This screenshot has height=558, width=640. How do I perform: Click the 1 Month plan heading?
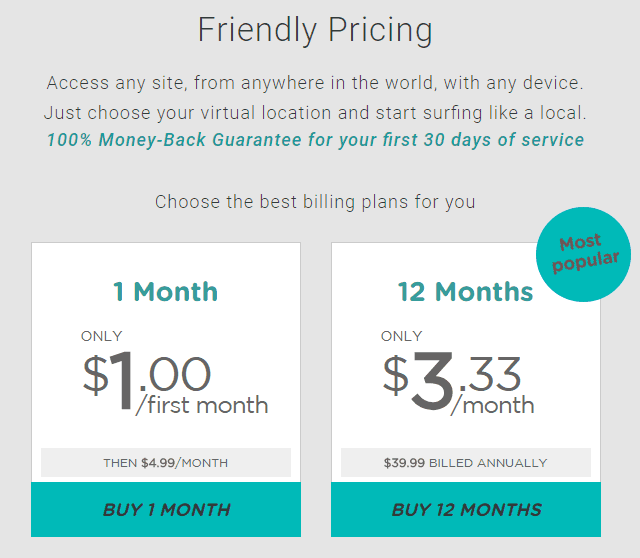point(165,292)
